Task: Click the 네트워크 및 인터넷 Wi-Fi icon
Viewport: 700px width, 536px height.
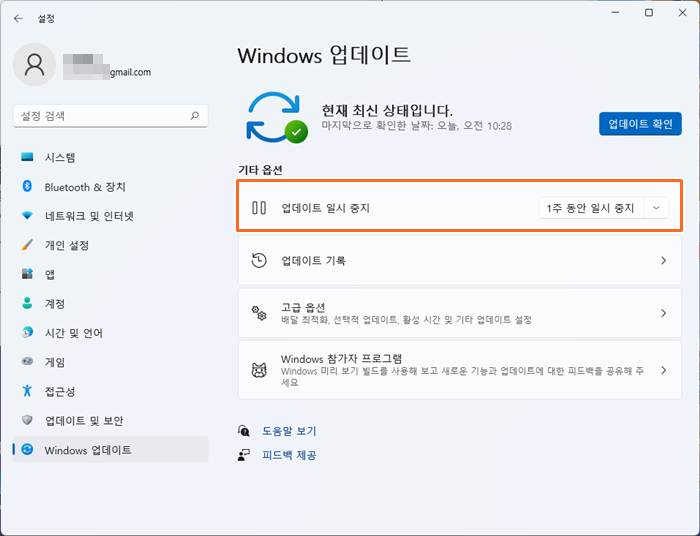Action: (27, 216)
